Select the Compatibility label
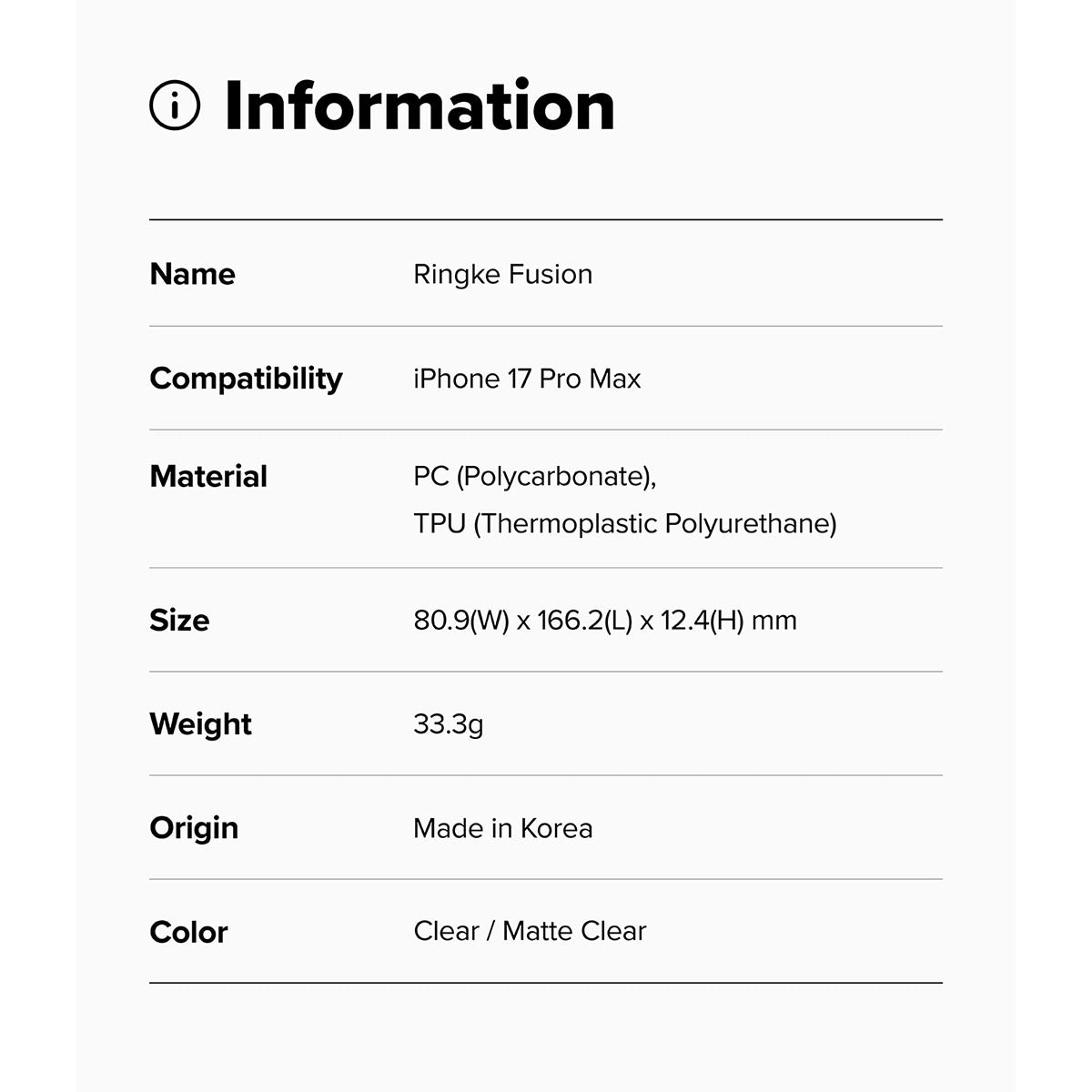 [246, 379]
